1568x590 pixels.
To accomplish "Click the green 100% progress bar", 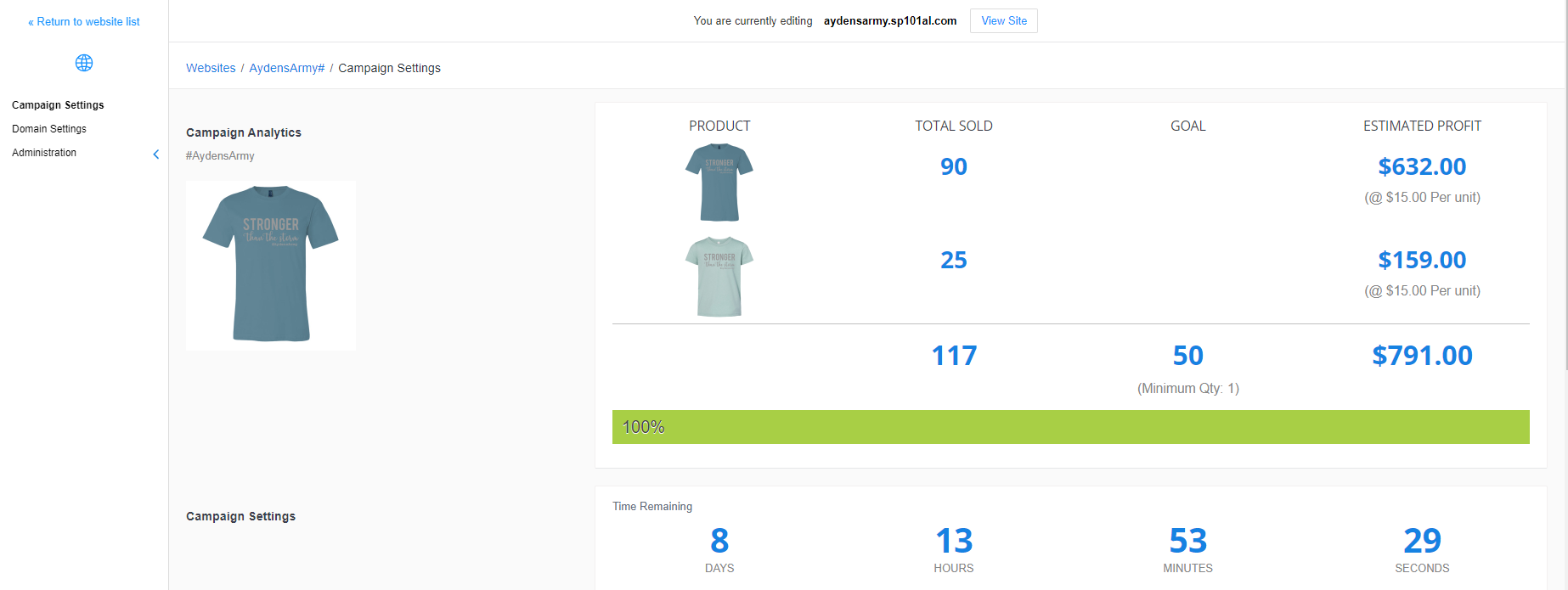I will [1070, 427].
